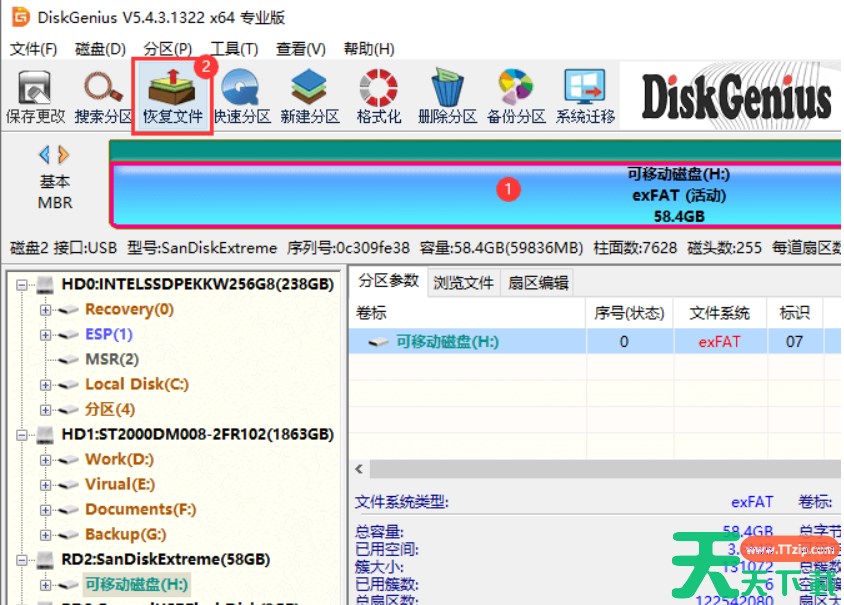
Task: Launch the 恢复文件 file recovery tool
Action: tap(172, 97)
